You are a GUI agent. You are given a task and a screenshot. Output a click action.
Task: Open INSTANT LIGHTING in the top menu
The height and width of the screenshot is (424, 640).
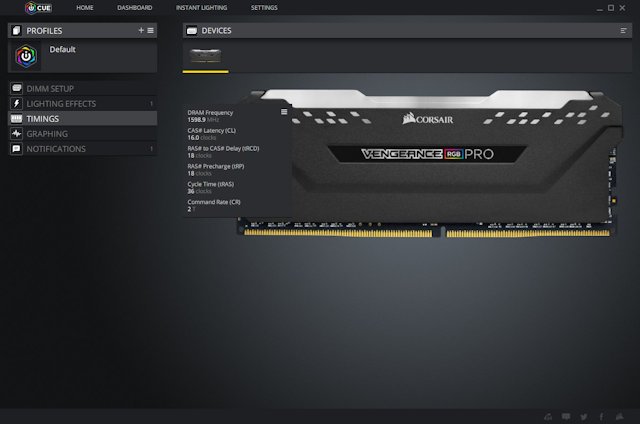(201, 8)
